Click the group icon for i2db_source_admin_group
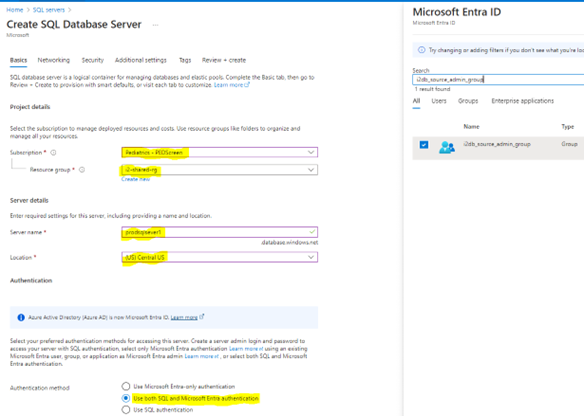Image resolution: width=584 pixels, height=416 pixels. click(x=447, y=147)
